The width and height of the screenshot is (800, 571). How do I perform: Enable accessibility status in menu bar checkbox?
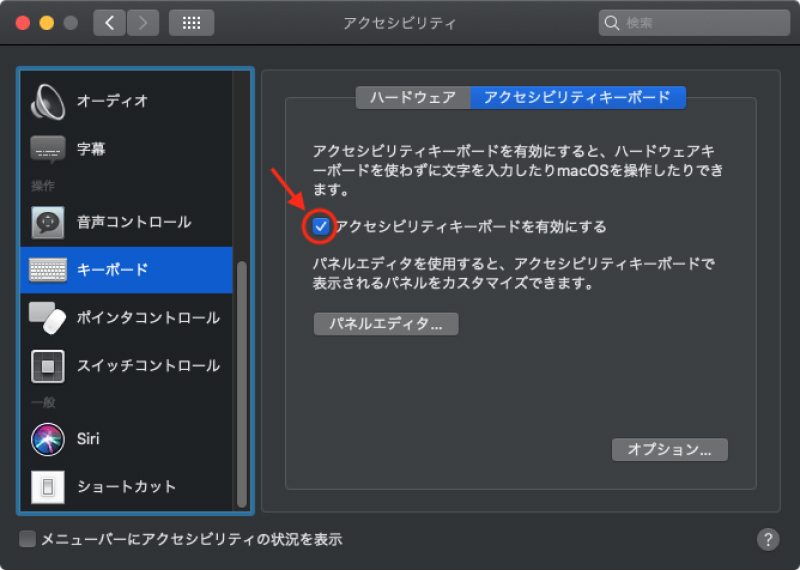28,539
